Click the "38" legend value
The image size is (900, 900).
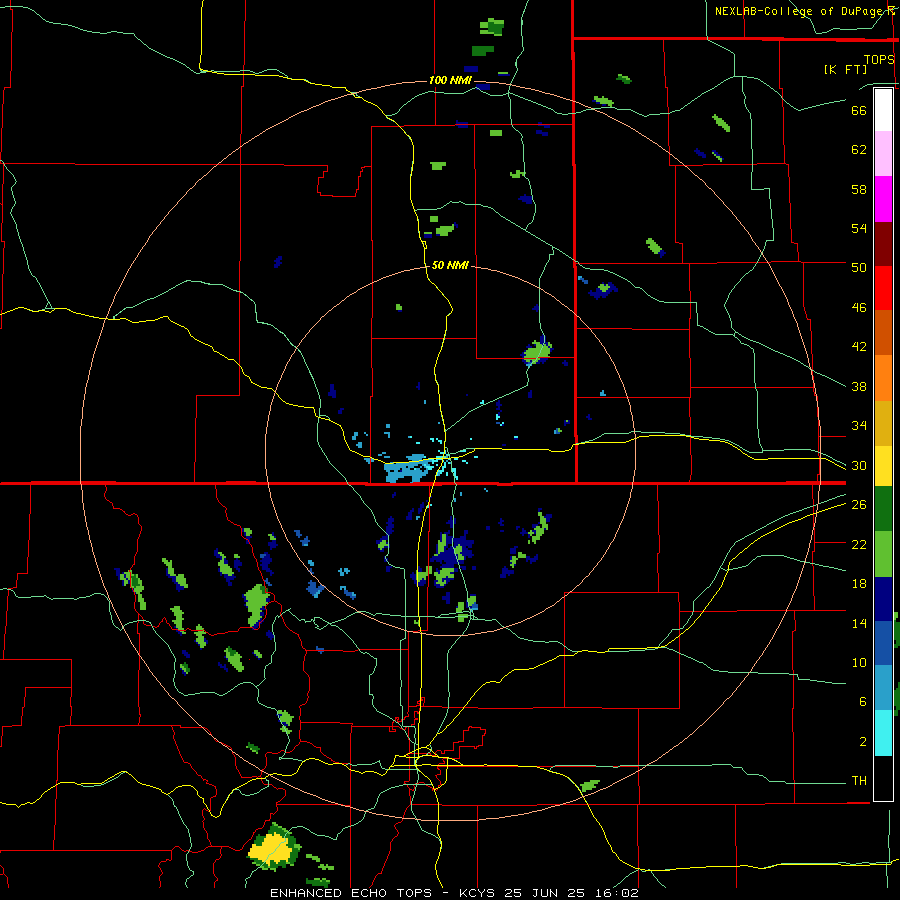[859, 386]
